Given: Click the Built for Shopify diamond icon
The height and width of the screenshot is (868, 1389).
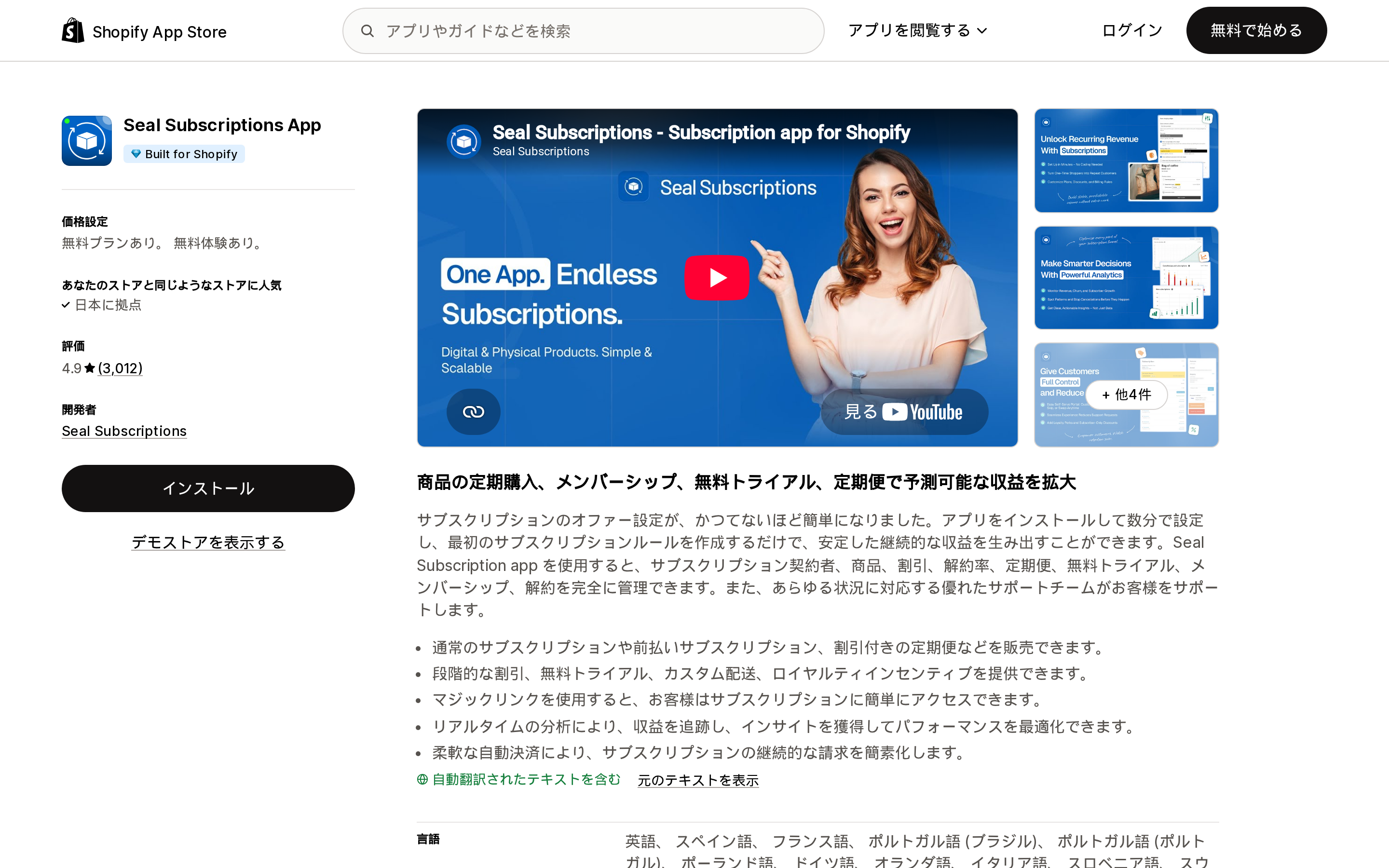Looking at the screenshot, I should (x=136, y=154).
